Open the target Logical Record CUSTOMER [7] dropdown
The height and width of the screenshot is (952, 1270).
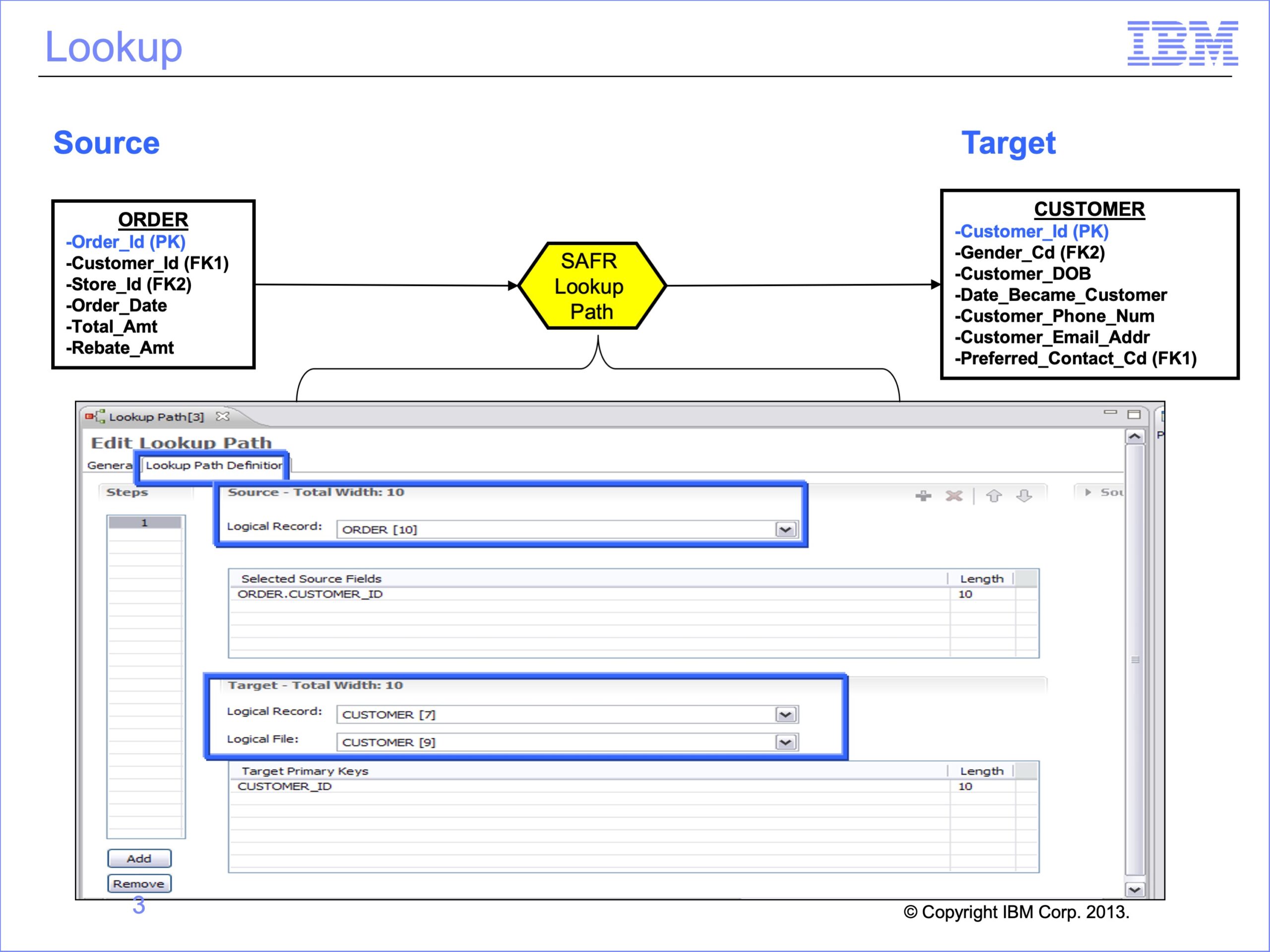point(785,715)
